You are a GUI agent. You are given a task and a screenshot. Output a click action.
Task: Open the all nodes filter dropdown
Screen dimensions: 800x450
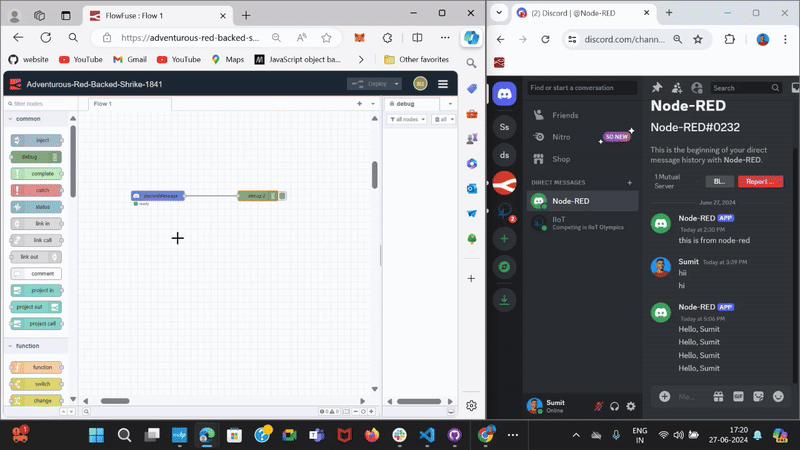pyautogui.click(x=407, y=119)
